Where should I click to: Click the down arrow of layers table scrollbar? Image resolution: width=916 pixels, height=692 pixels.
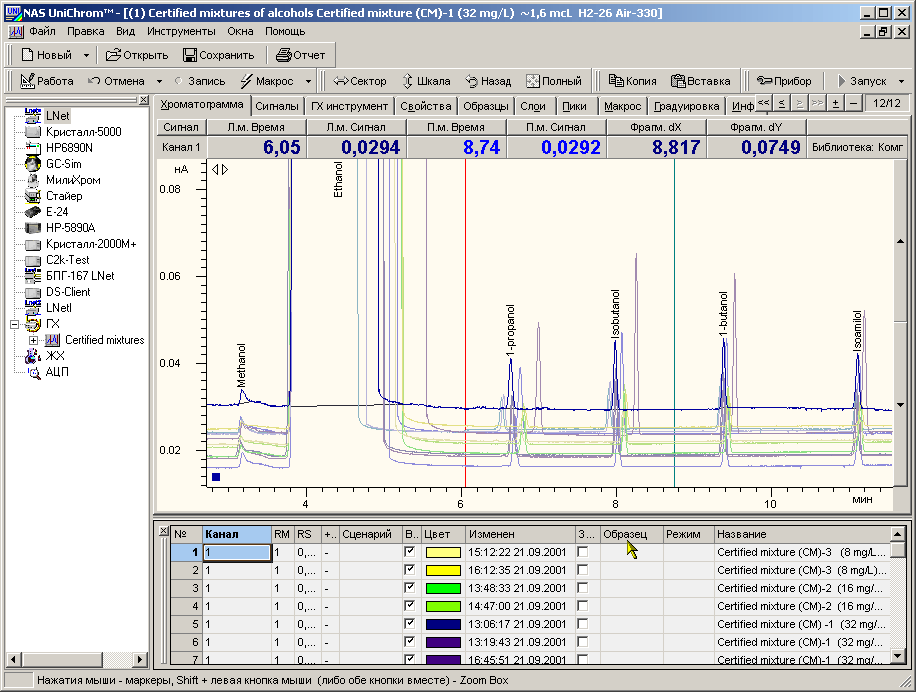point(898,656)
